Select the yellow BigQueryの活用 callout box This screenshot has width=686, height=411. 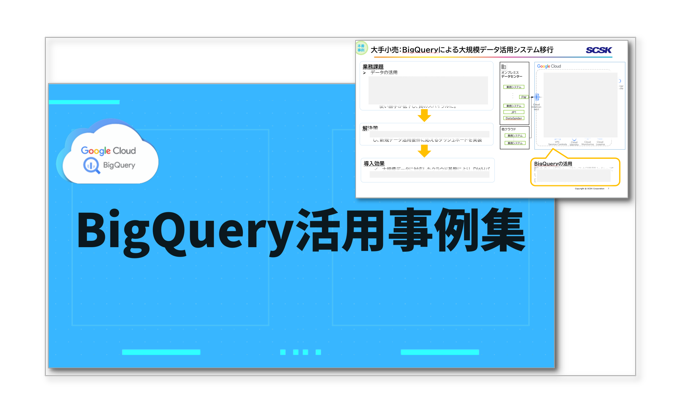(x=575, y=172)
